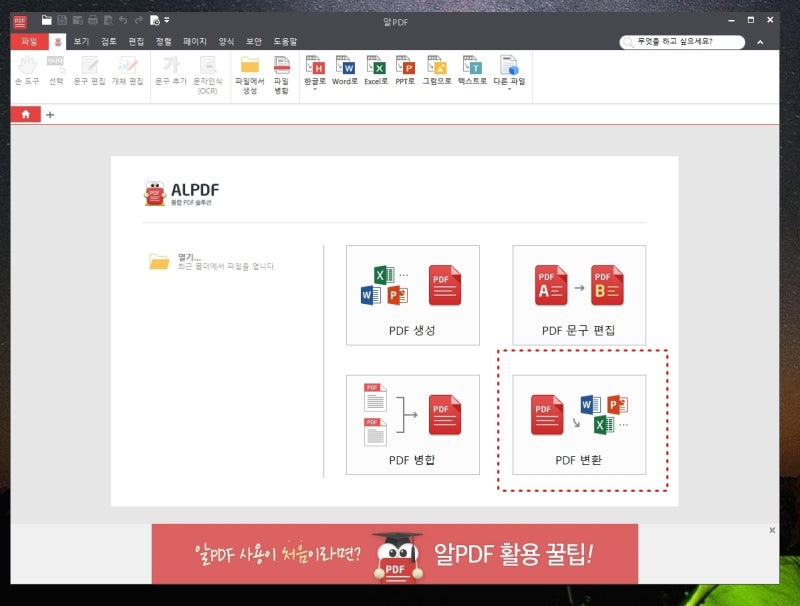
Task: Convert PDF using the Word로 icon
Action: [x=345, y=70]
